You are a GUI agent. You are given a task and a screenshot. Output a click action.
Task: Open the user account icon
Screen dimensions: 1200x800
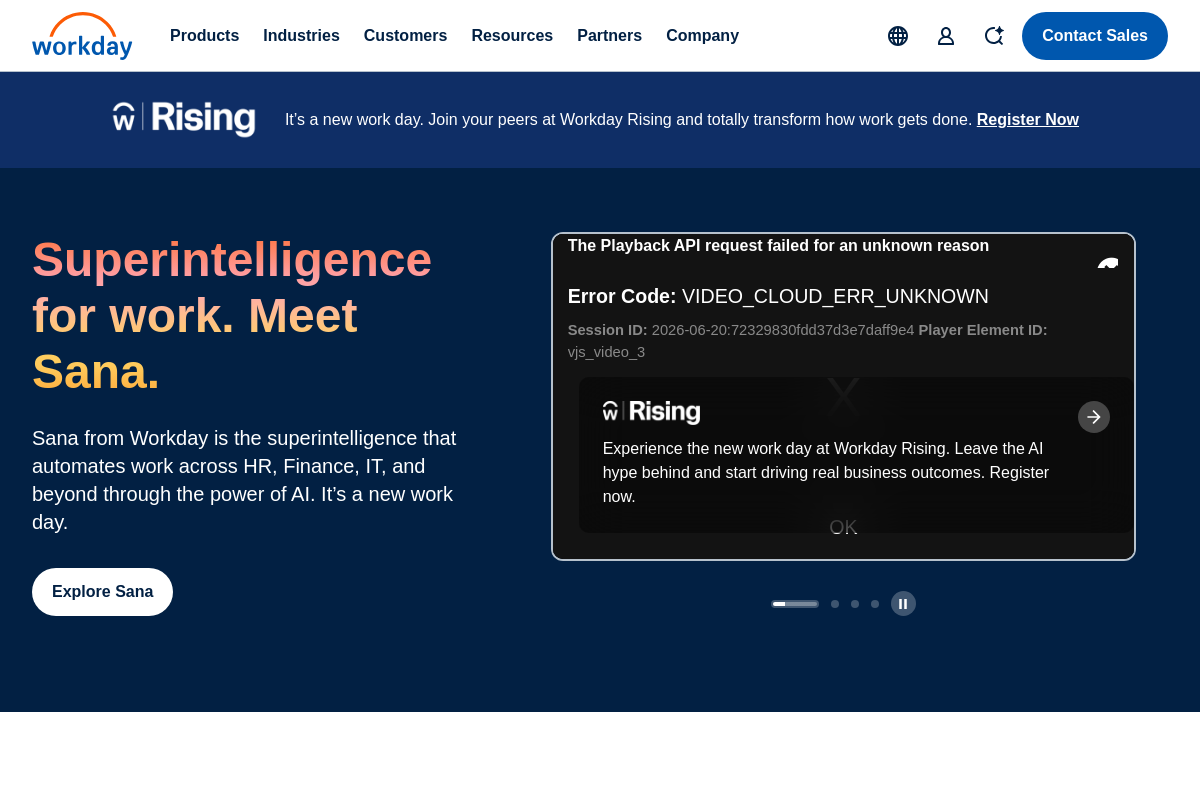coord(946,36)
